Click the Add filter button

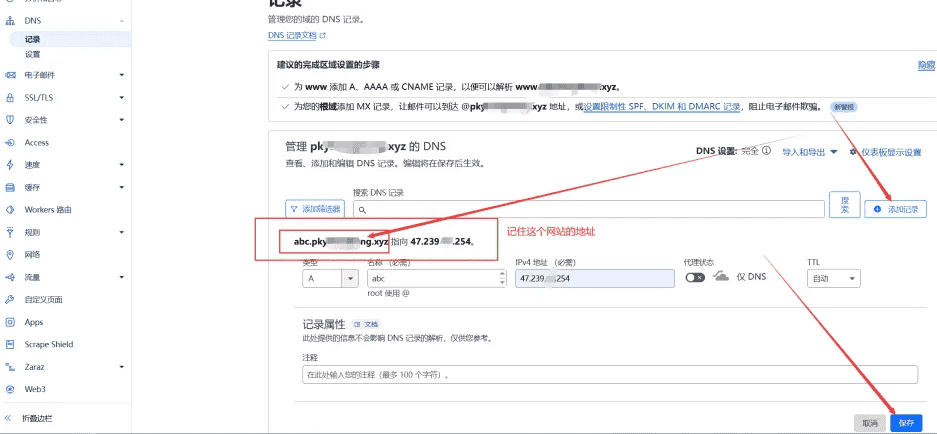[x=315, y=209]
